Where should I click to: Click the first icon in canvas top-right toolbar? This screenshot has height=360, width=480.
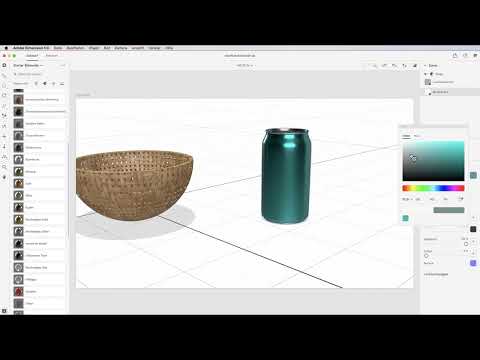tap(375, 66)
